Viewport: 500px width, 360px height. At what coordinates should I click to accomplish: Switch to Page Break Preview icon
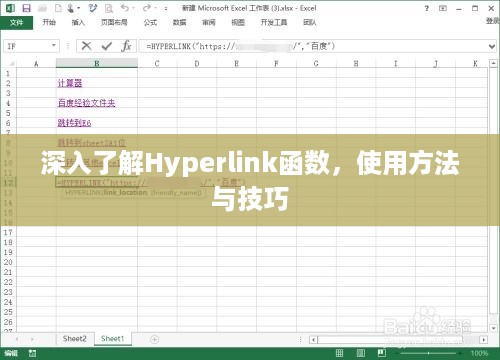click(382, 353)
